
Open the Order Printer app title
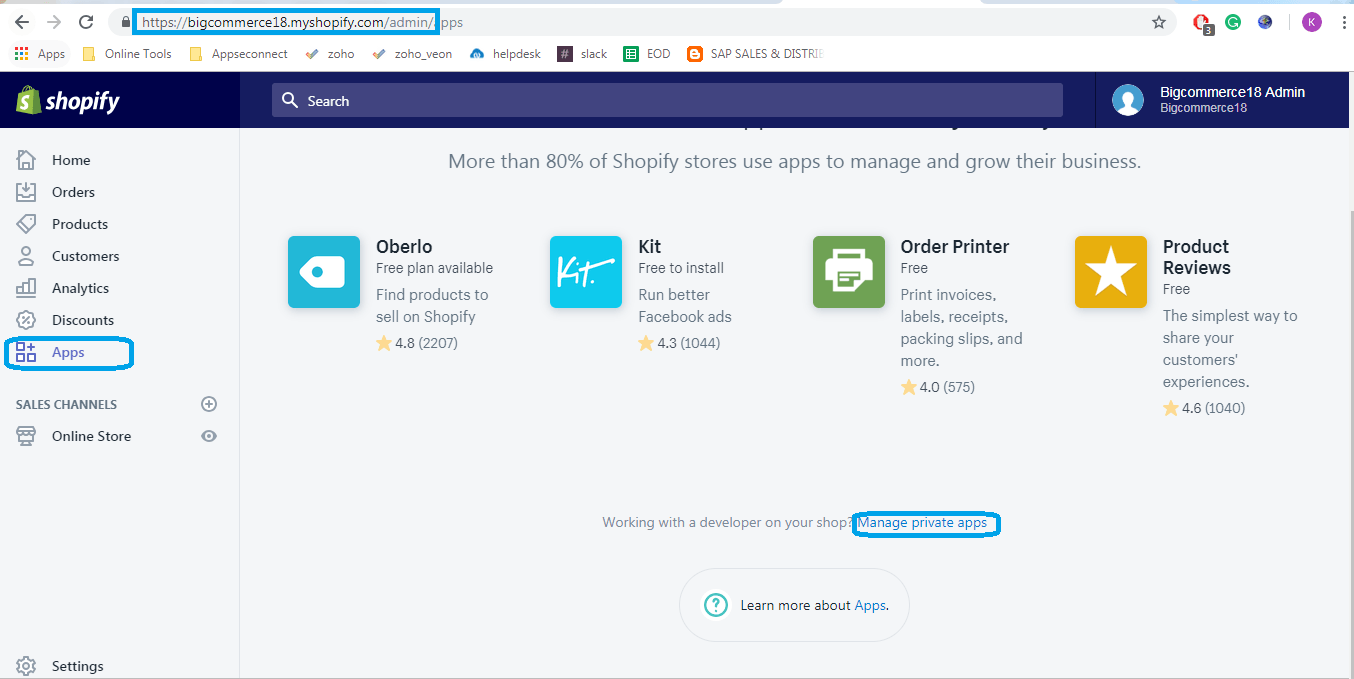pyautogui.click(x=955, y=247)
